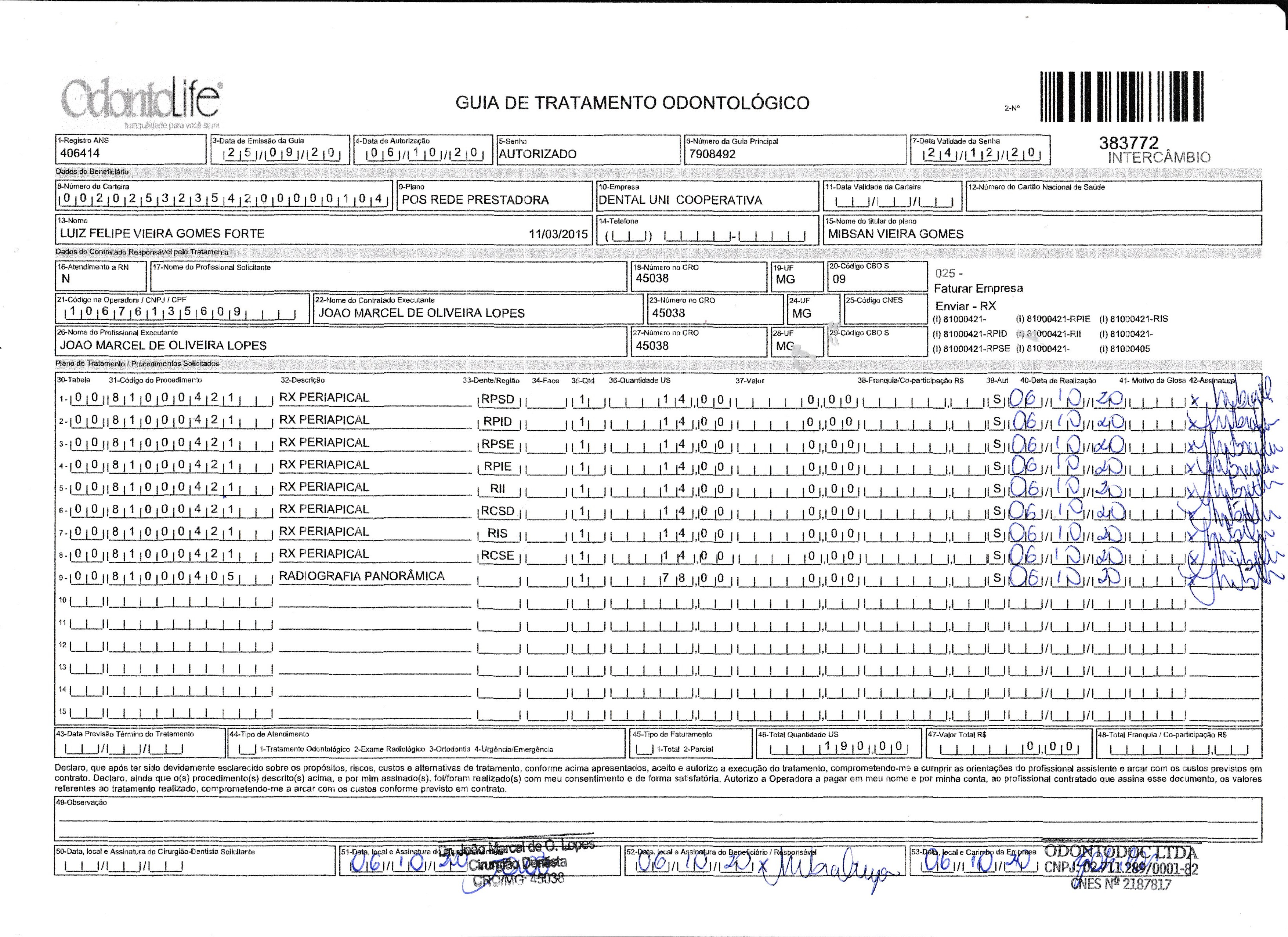Click the RCSE tooth region cell

pos(498,556)
